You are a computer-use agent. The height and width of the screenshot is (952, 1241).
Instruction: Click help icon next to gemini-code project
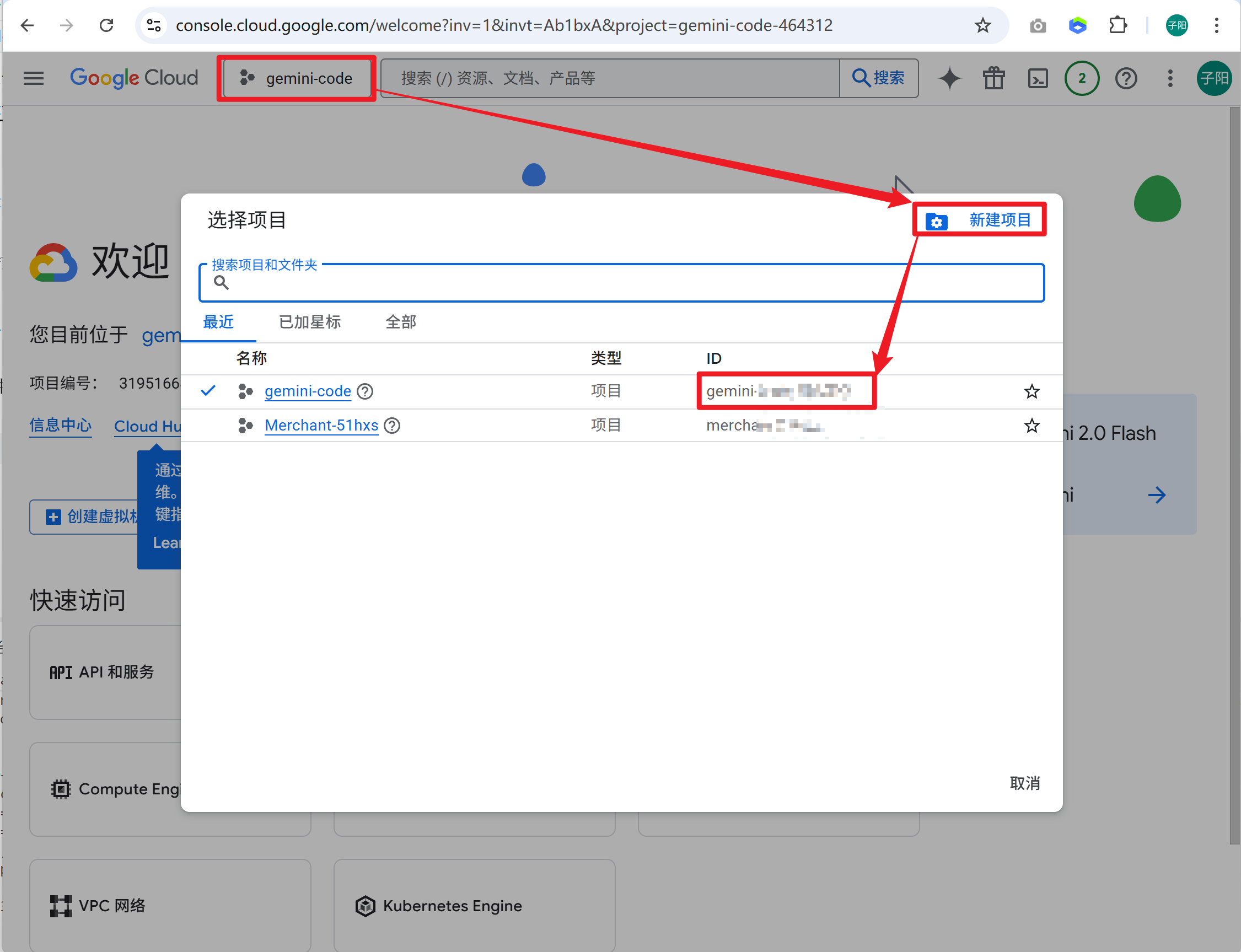tap(365, 391)
